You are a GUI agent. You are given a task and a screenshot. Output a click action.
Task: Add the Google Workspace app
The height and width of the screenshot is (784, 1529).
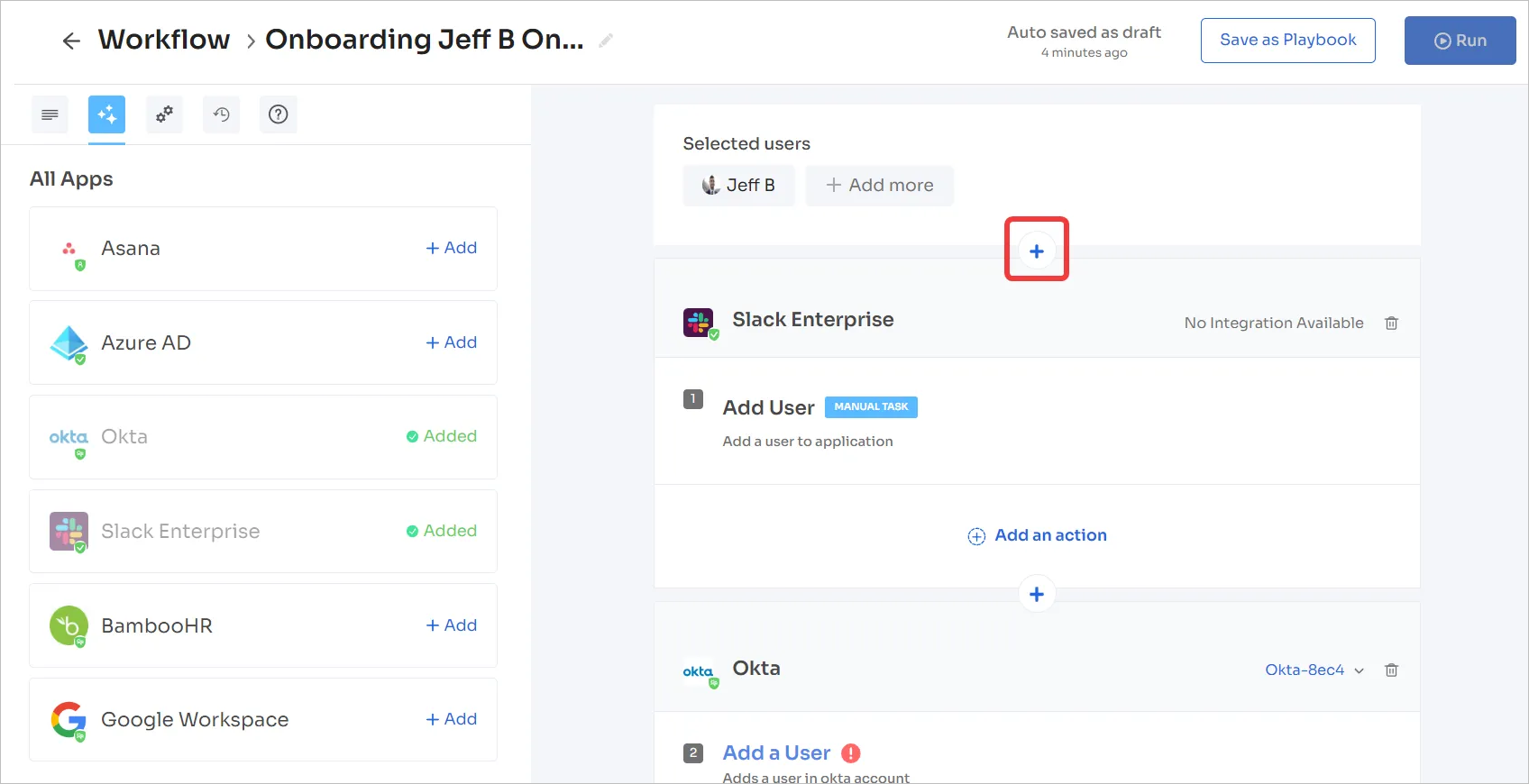[452, 719]
